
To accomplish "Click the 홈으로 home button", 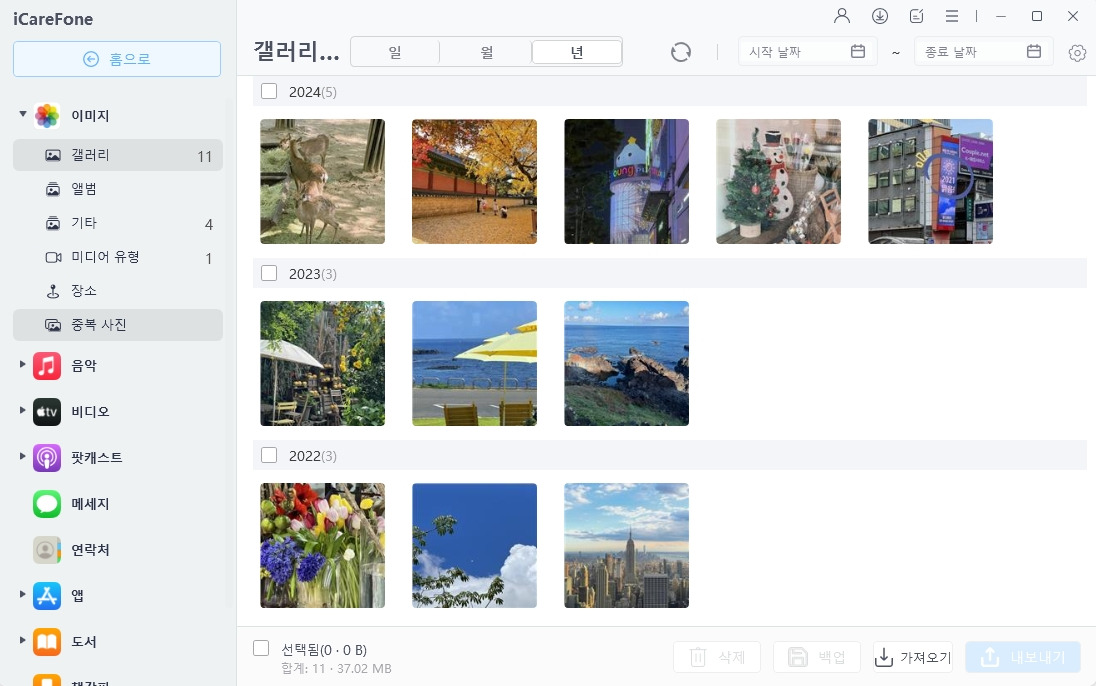I will [117, 59].
